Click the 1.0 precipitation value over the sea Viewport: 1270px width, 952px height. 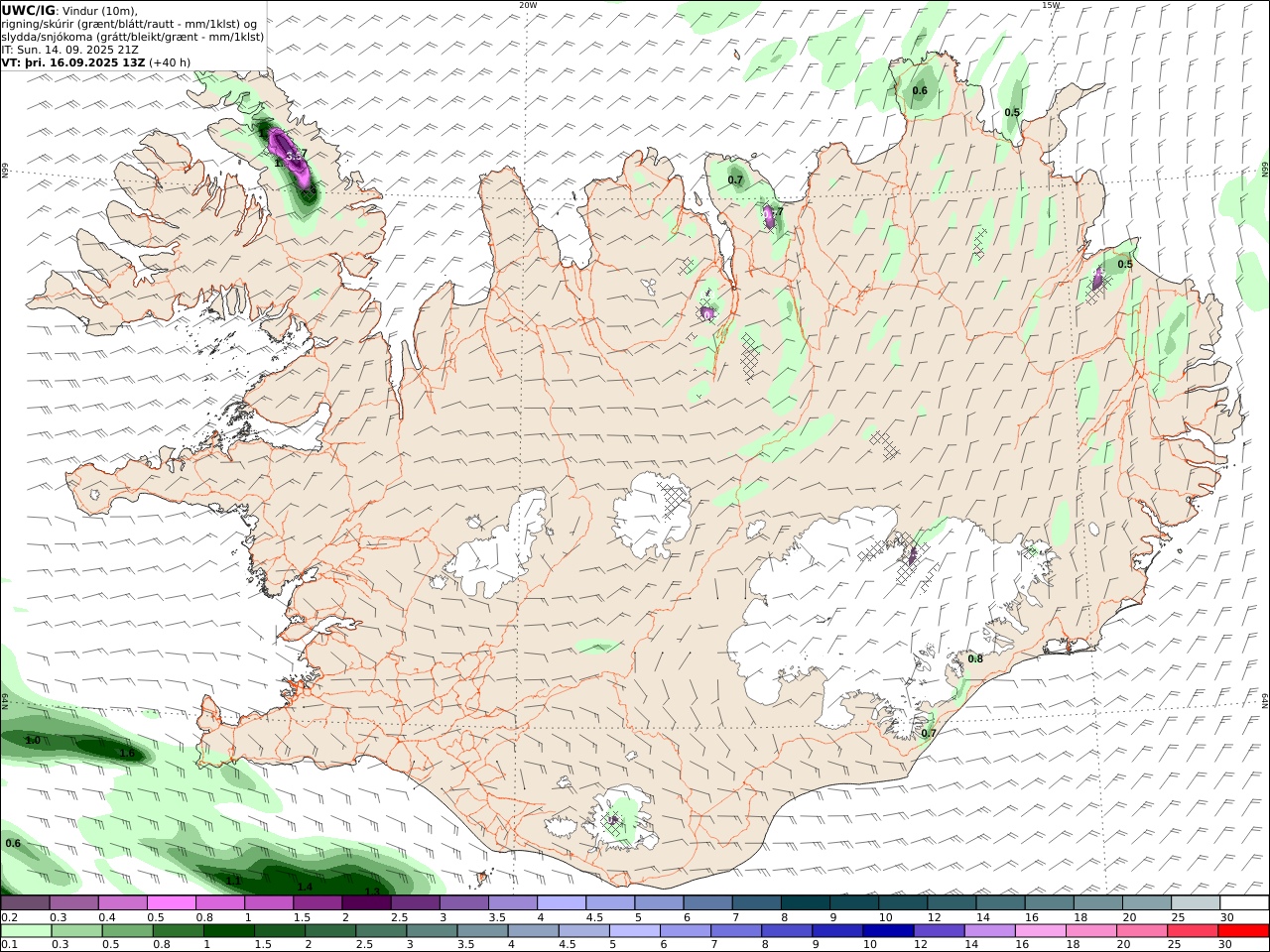click(x=33, y=741)
